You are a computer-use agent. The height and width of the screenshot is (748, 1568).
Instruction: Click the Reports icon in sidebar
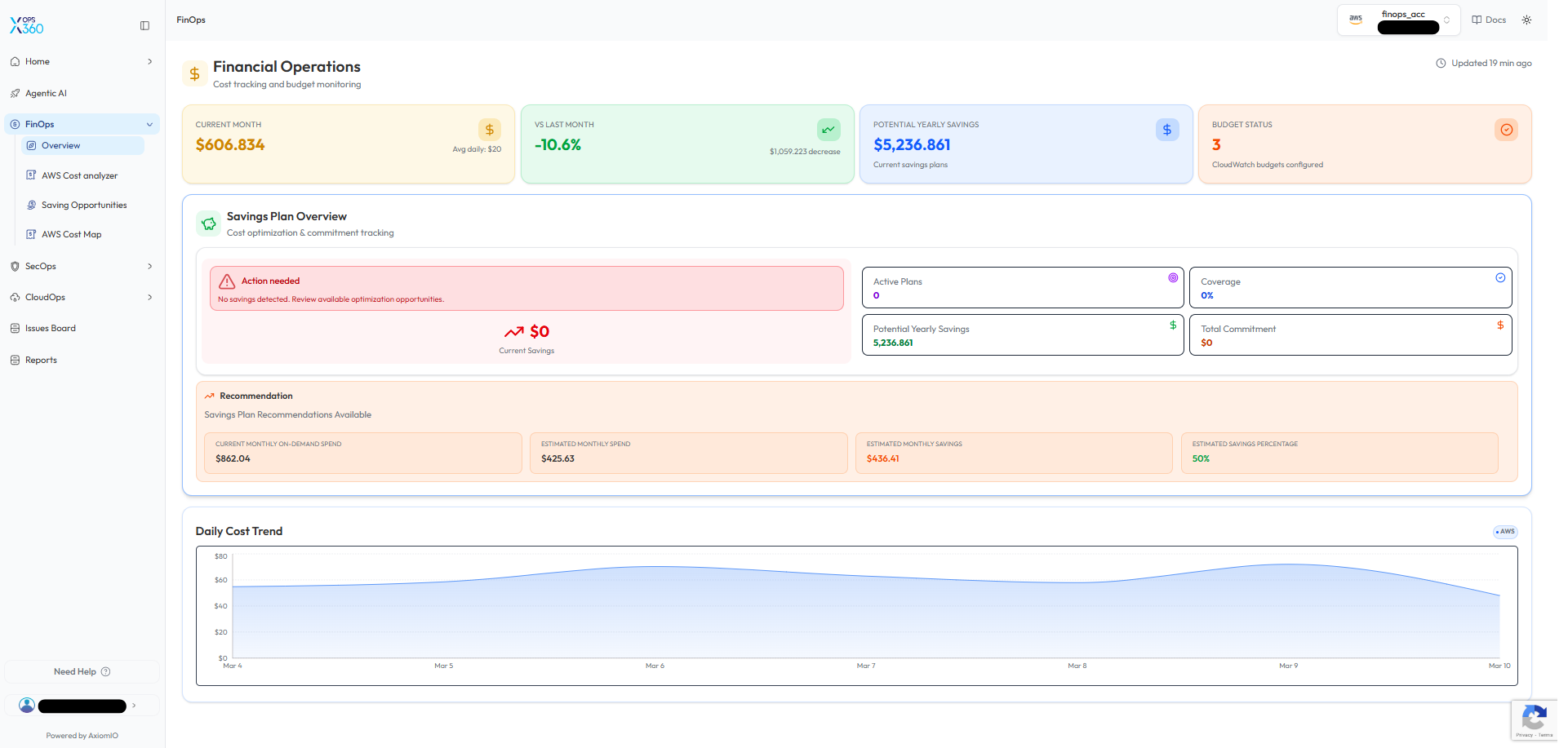(x=15, y=361)
